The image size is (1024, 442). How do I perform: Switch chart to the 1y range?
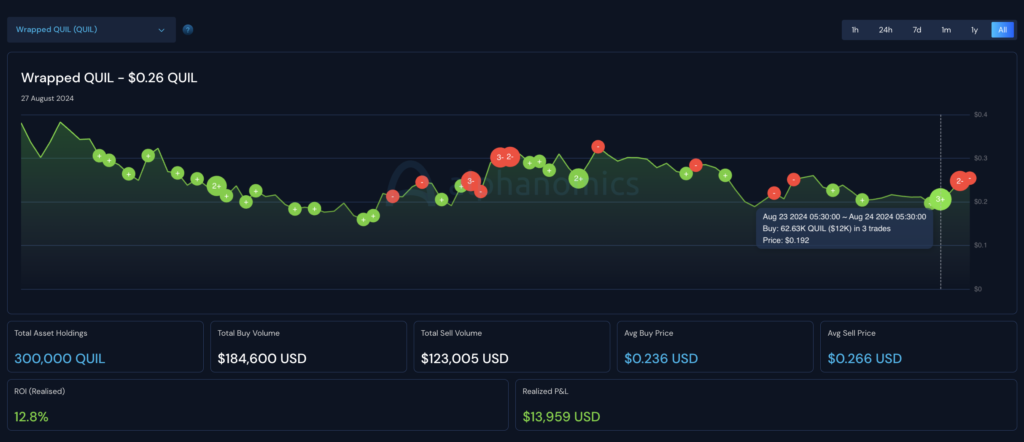pyautogui.click(x=974, y=30)
